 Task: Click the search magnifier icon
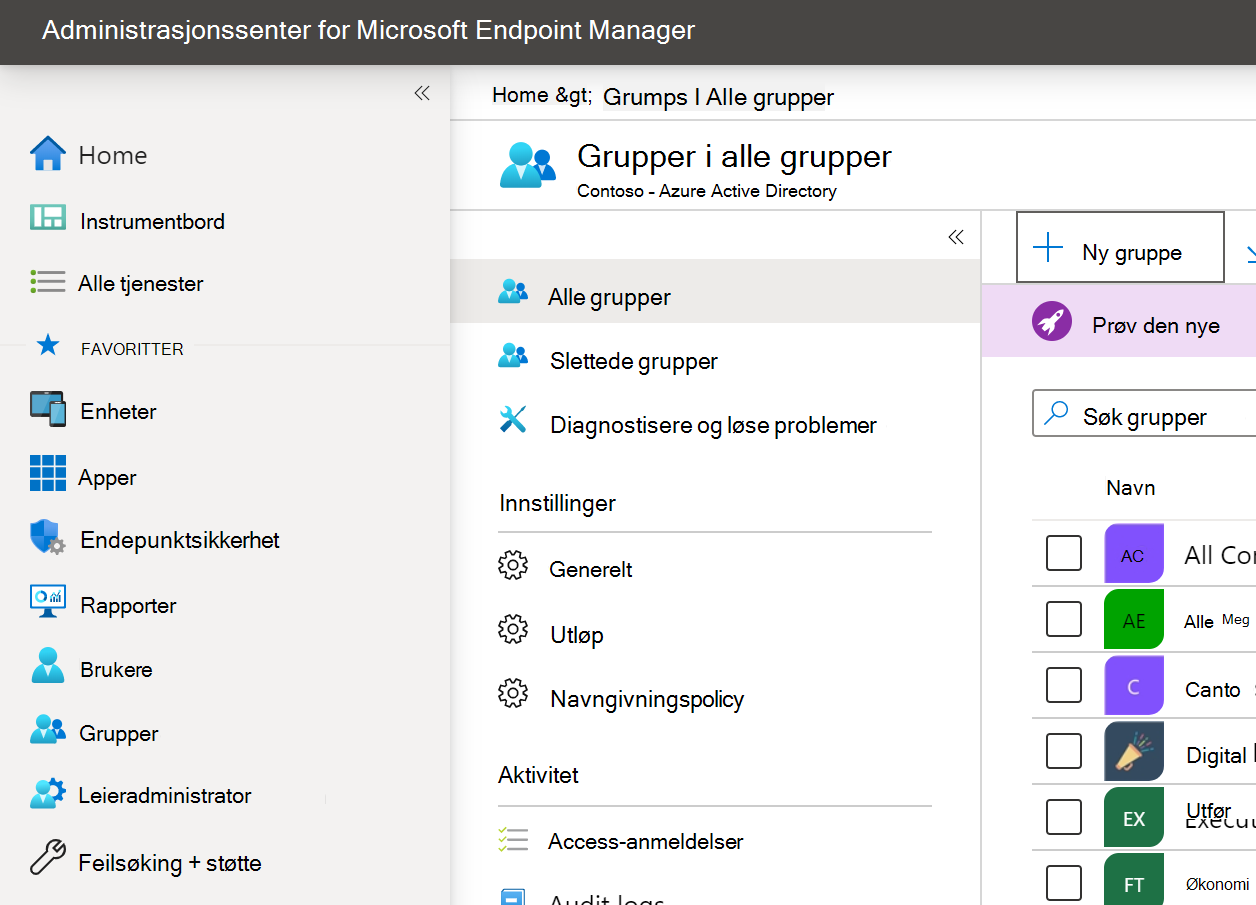coord(1056,414)
